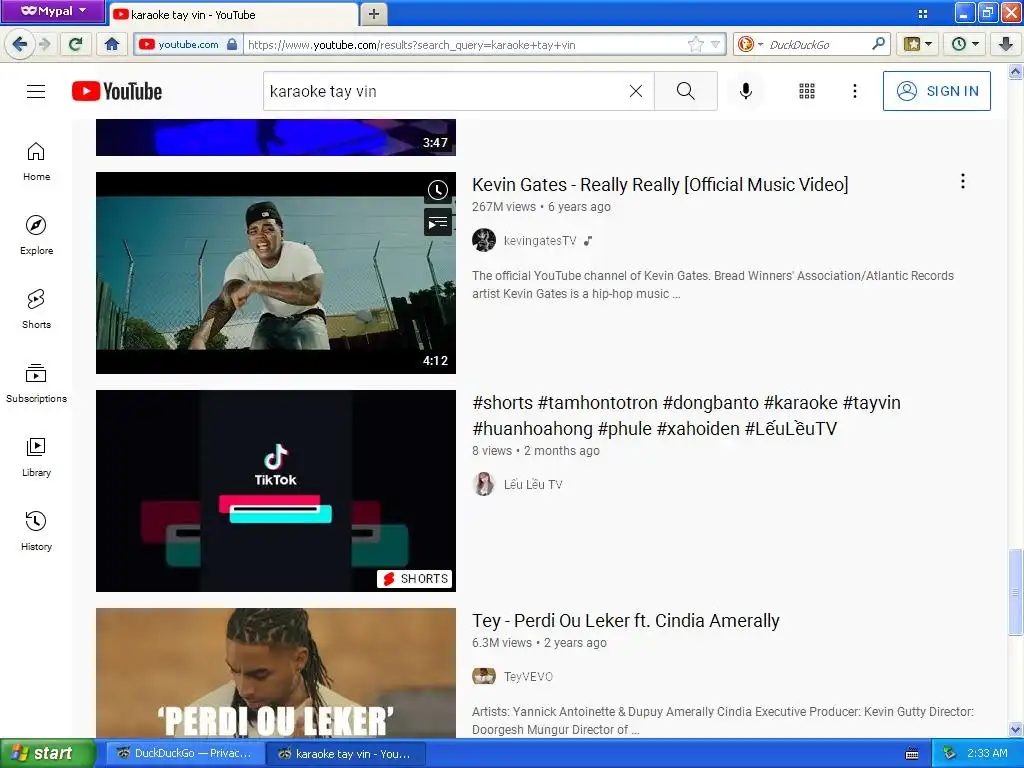Click the vertical scrollbar thumb
This screenshot has width=1024, height=768.
(1016, 591)
